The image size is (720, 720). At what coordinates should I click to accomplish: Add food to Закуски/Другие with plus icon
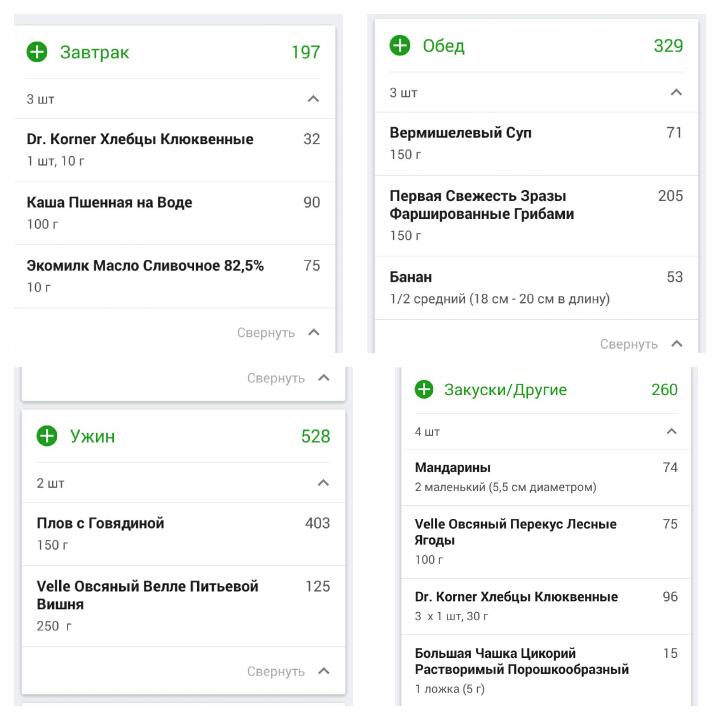[x=423, y=389]
